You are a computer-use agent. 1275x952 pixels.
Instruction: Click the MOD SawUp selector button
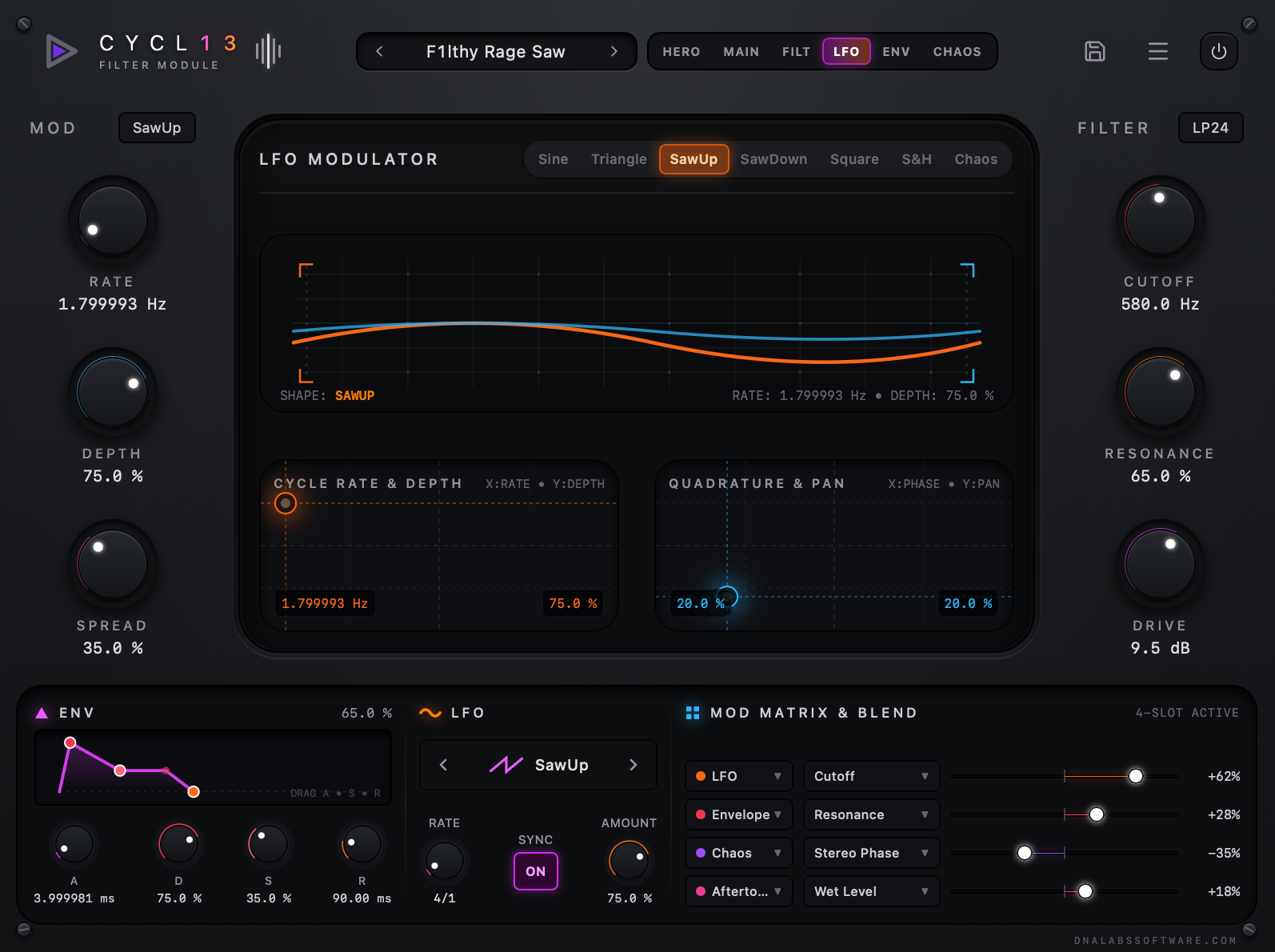157,128
